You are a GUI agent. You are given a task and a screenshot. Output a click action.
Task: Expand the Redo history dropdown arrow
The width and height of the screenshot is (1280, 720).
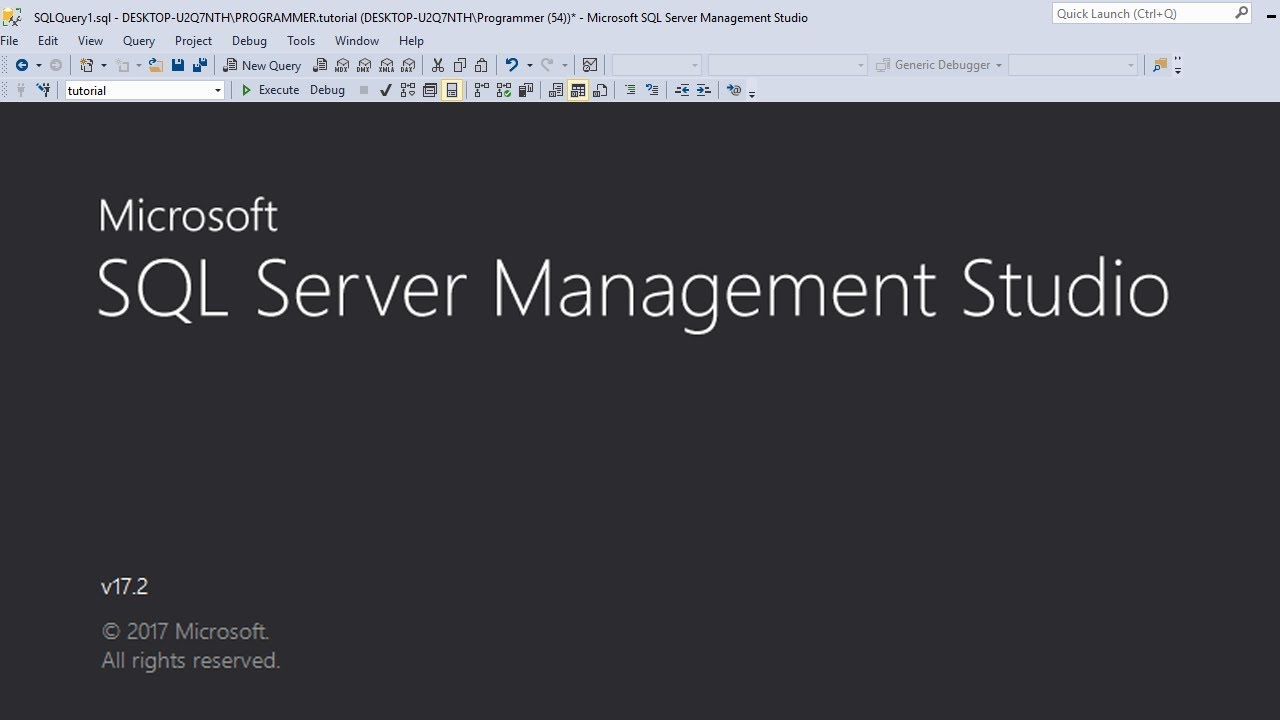coord(564,66)
